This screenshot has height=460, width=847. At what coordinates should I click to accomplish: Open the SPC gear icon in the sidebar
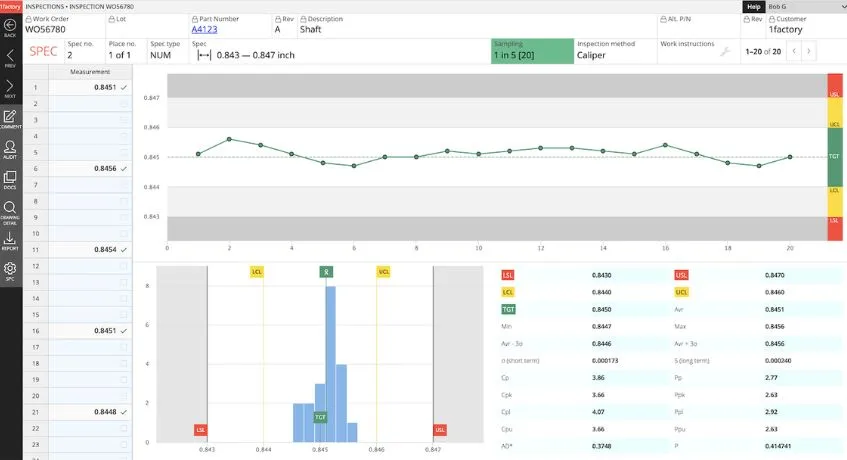(10, 268)
